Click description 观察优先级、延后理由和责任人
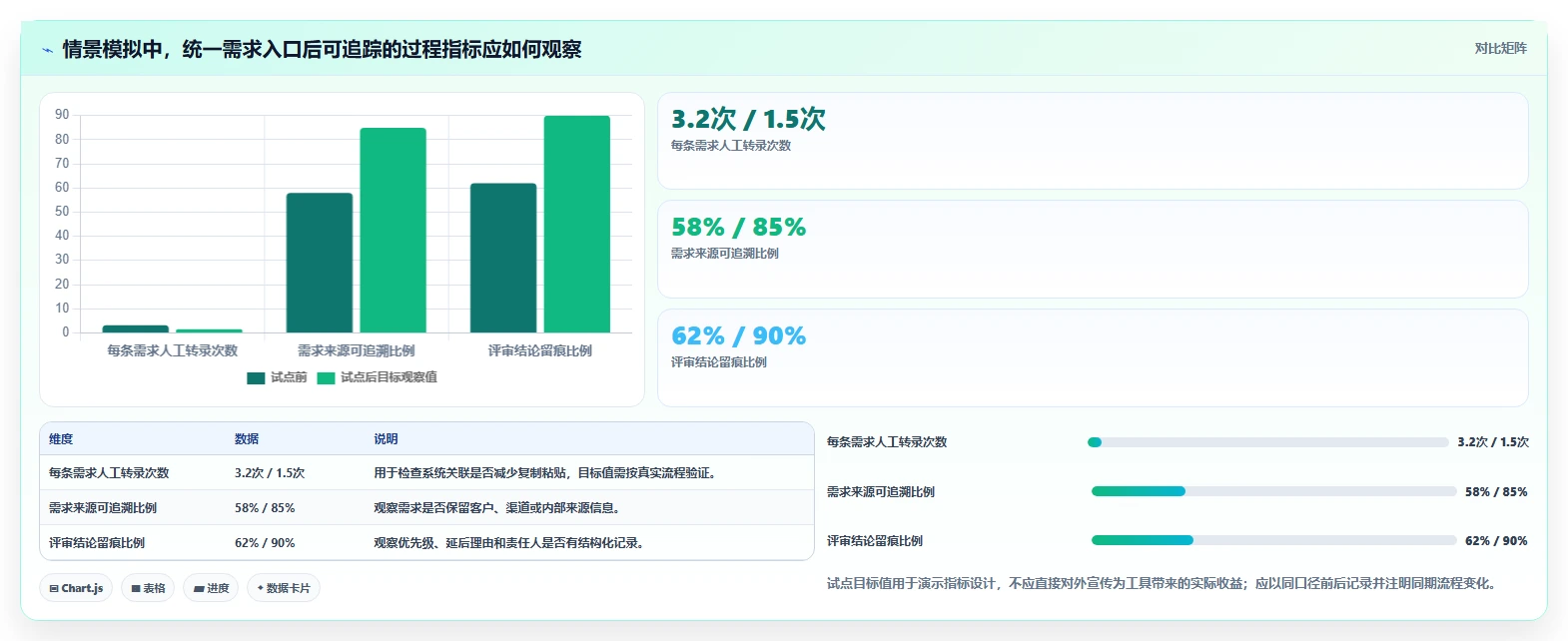This screenshot has width=1568, height=641. pos(511,543)
